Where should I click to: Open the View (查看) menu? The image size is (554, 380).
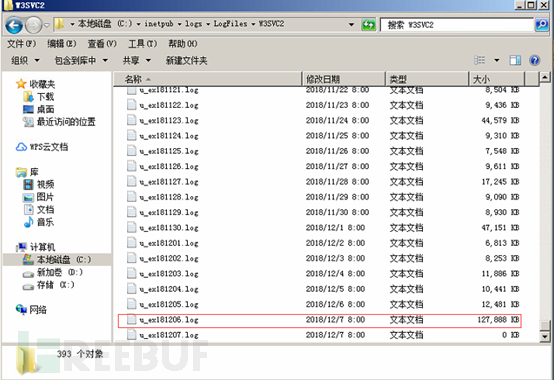click(x=102, y=44)
